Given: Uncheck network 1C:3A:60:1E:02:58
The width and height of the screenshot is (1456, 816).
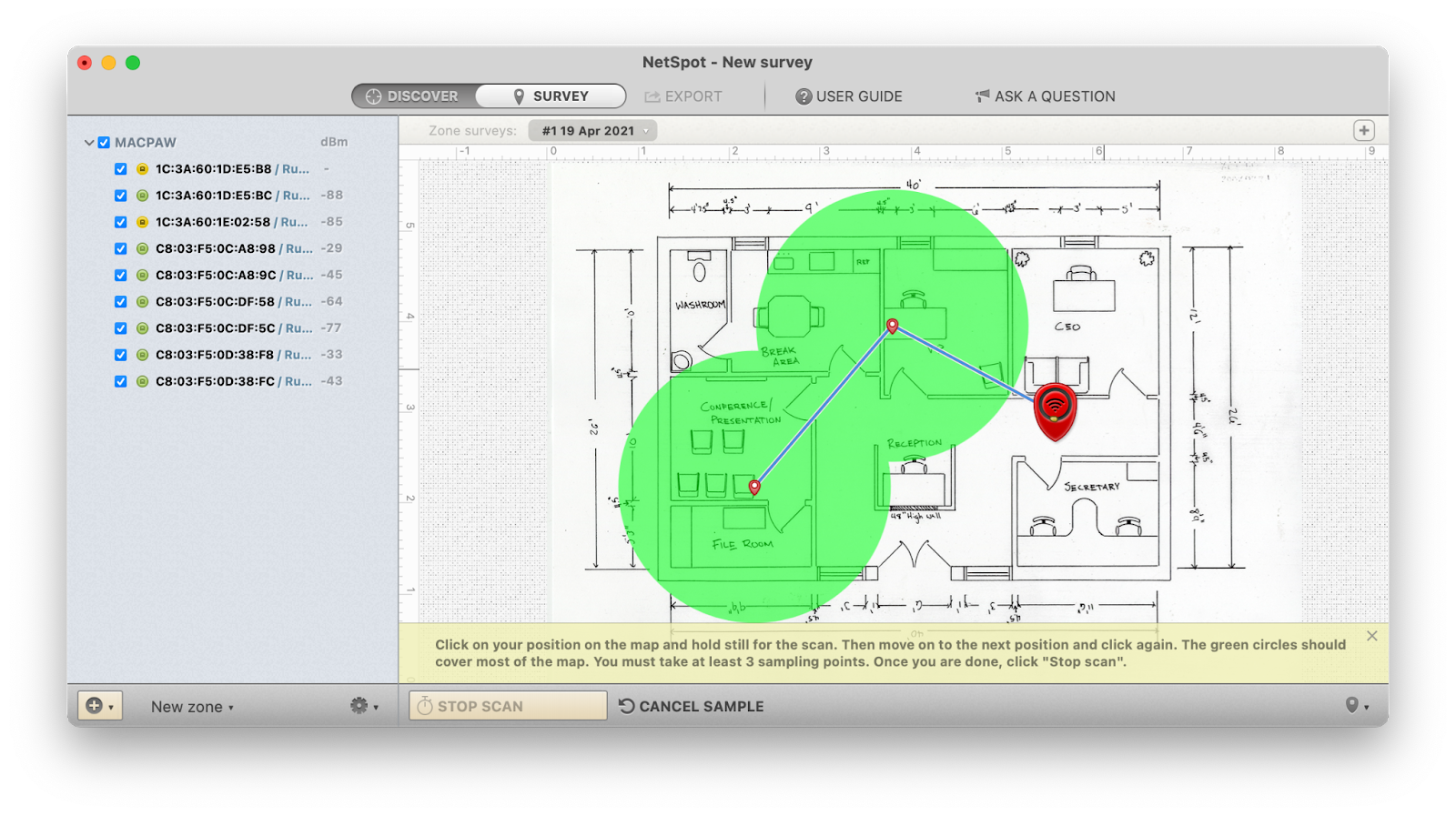Looking at the screenshot, I should click(120, 222).
